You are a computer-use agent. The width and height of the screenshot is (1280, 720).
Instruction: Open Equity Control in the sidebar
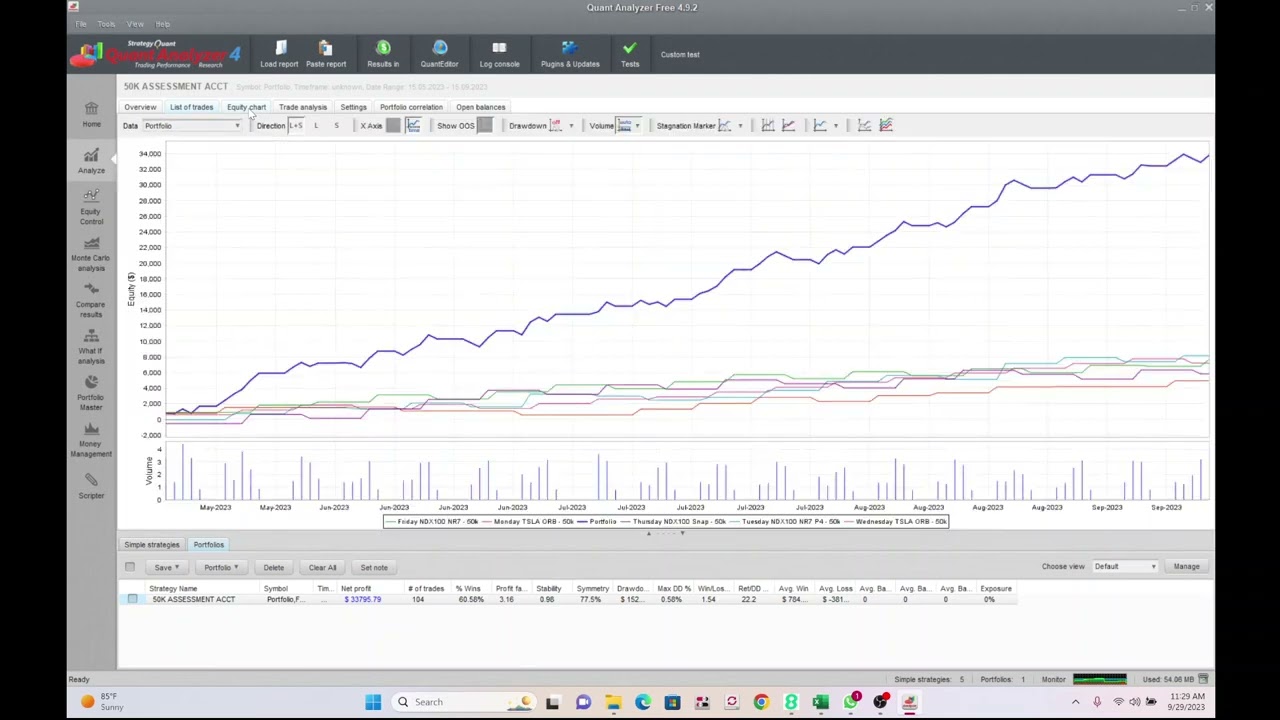[x=91, y=207]
